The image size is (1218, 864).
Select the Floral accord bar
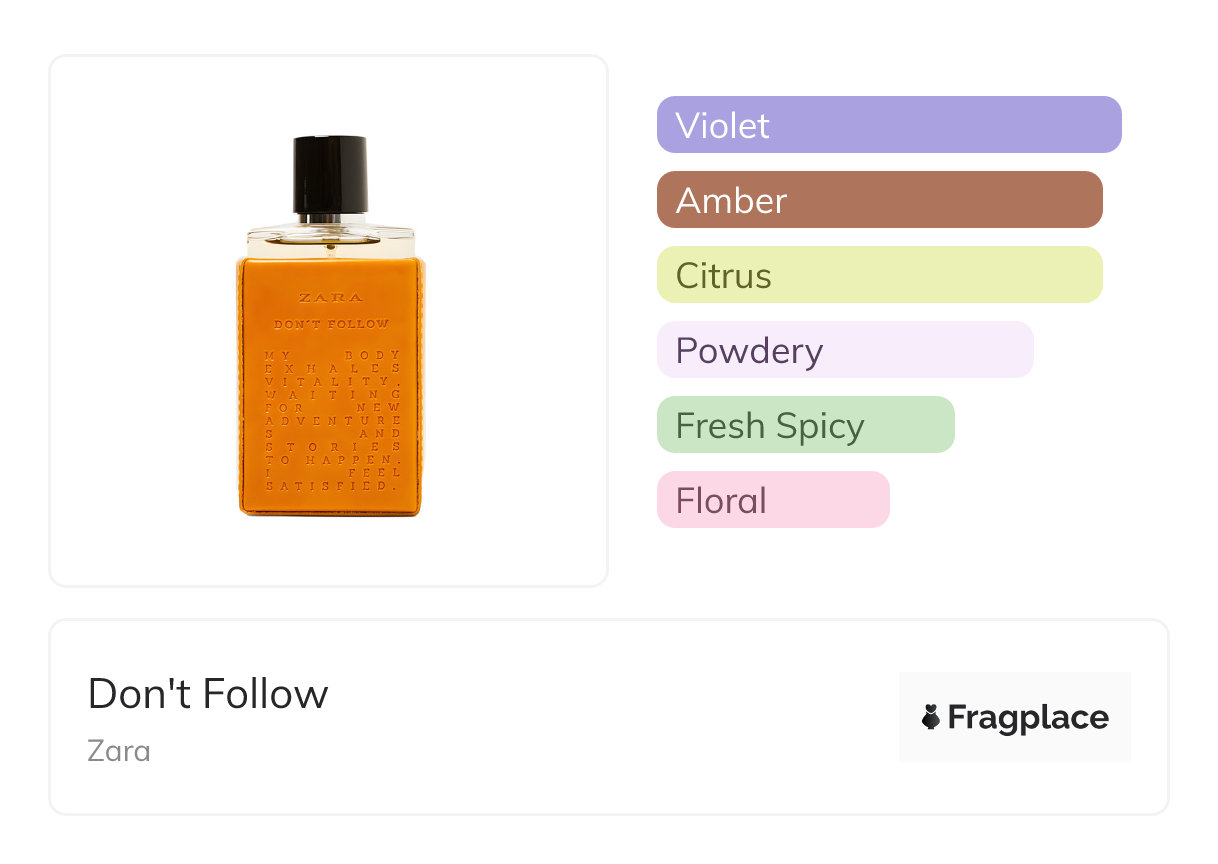(x=773, y=500)
